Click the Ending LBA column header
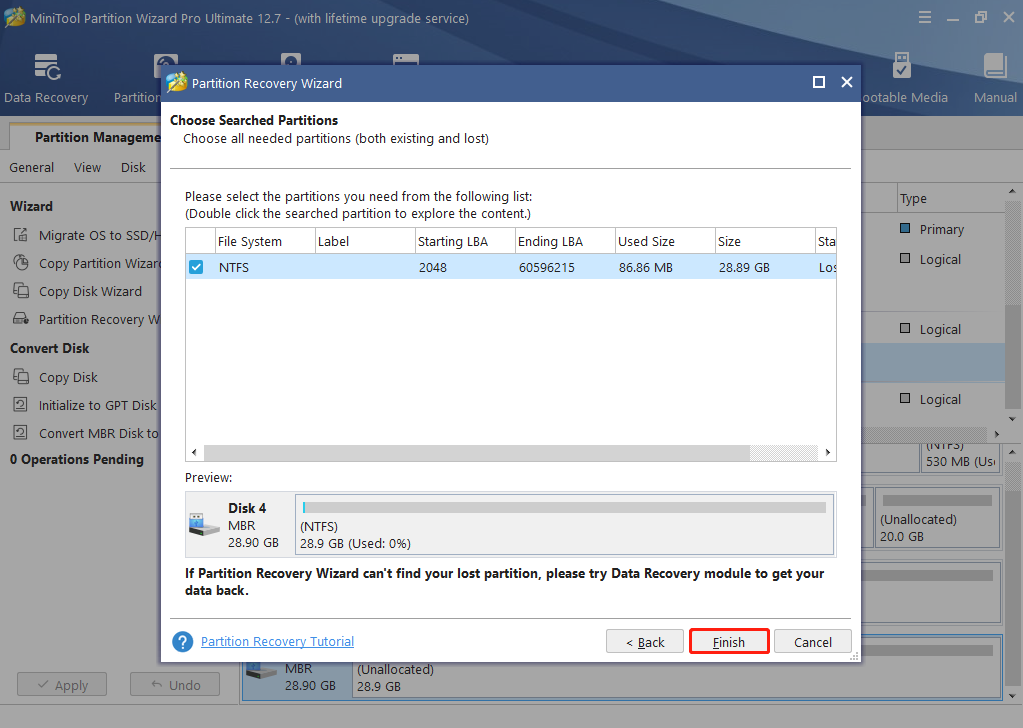Image resolution: width=1023 pixels, height=728 pixels. point(565,241)
